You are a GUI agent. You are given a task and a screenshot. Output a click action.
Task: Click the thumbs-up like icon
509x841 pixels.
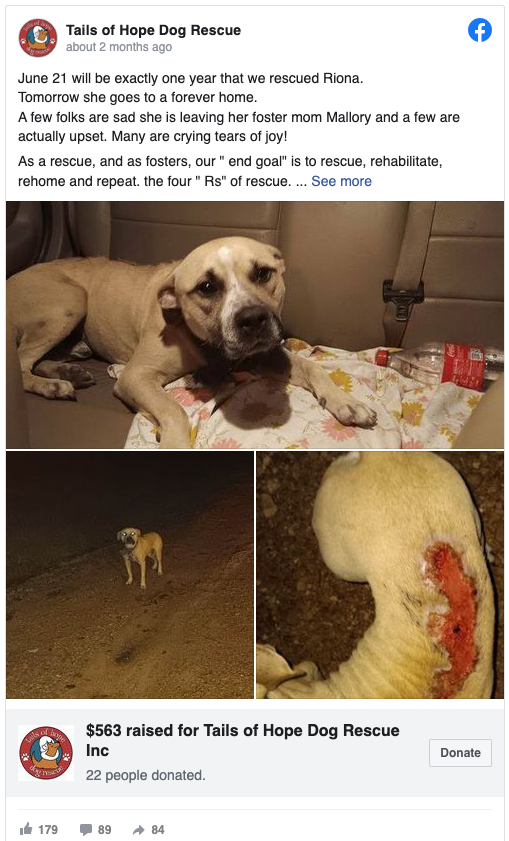(26, 829)
